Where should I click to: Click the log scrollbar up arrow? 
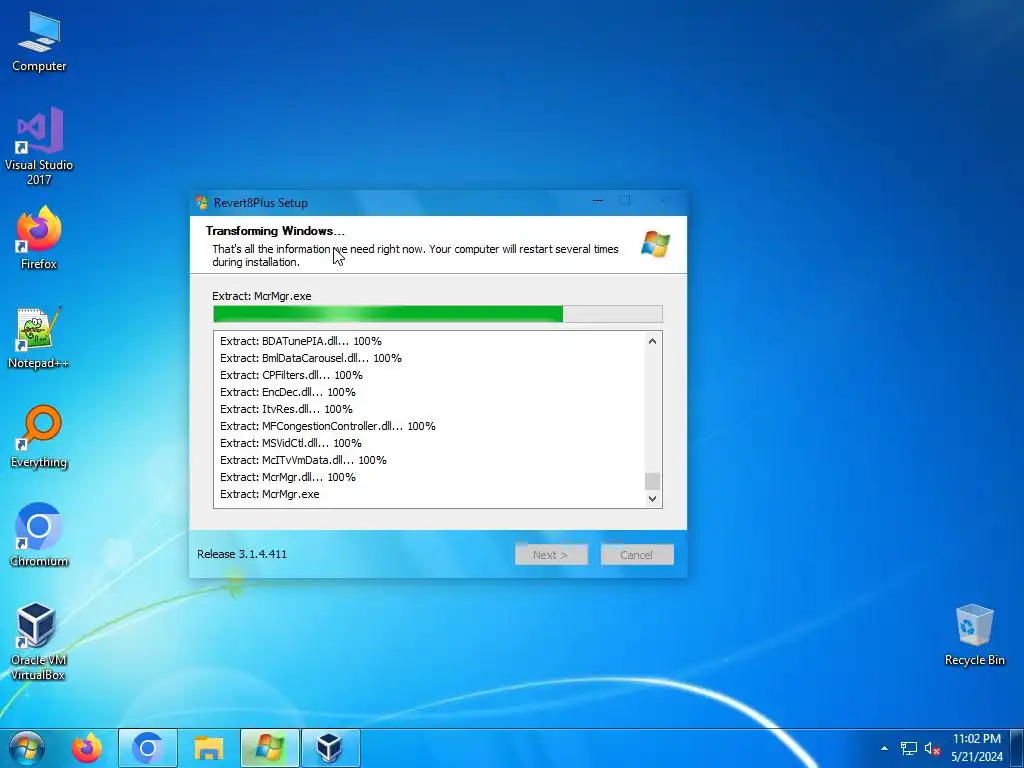pyautogui.click(x=652, y=341)
